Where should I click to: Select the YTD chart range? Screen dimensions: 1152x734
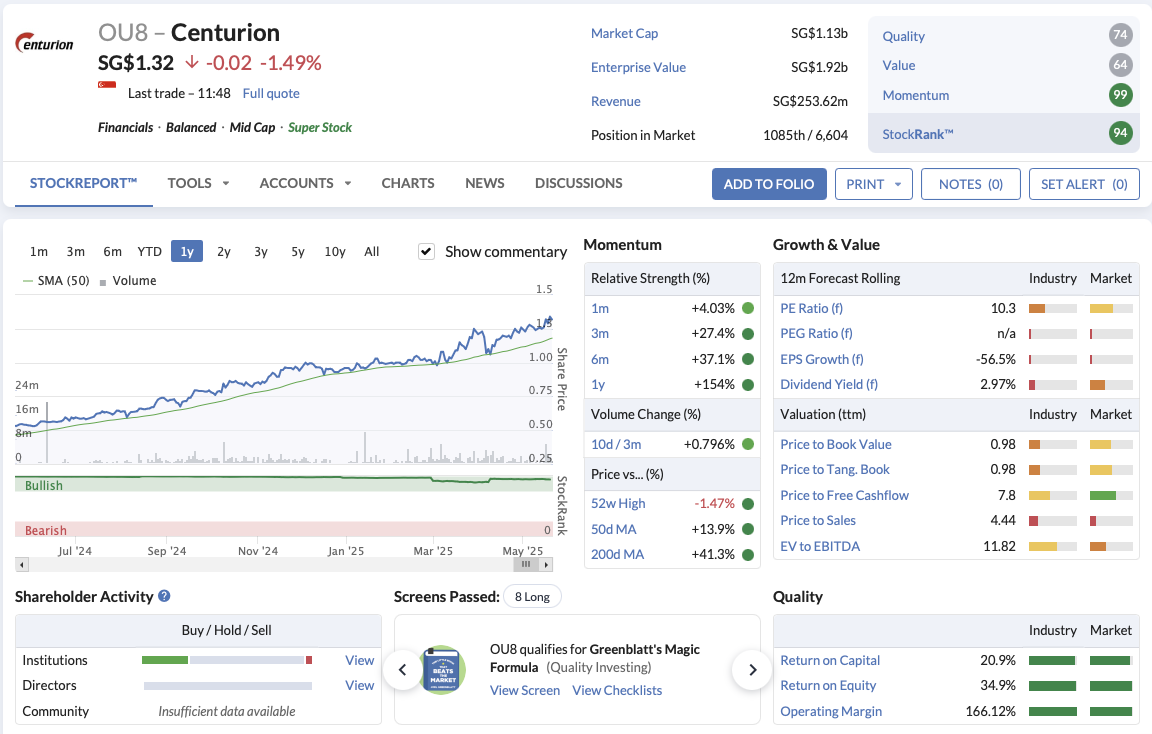click(150, 251)
